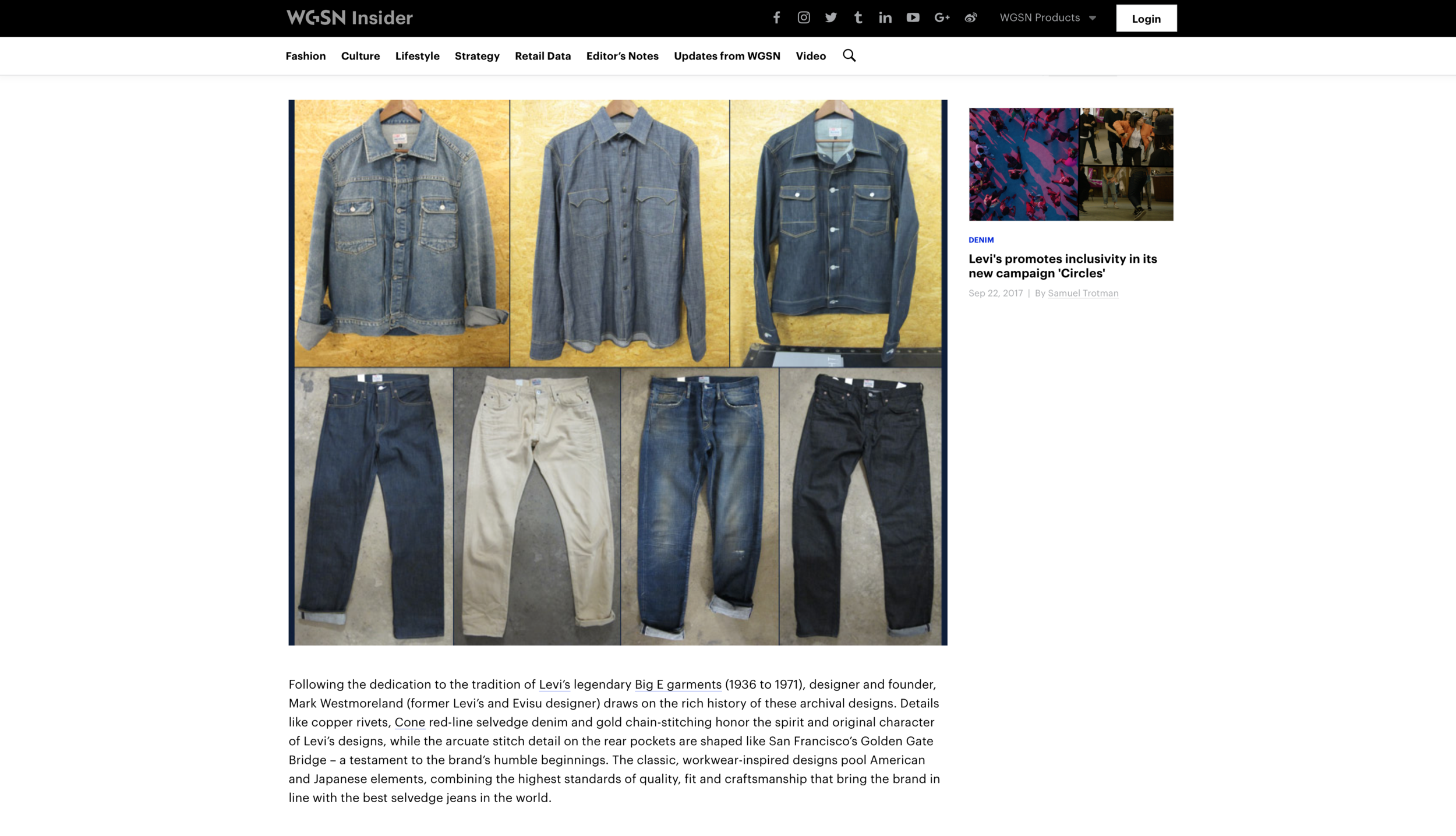Viewport: 1456px width, 836px height.
Task: Open the Weibo social icon
Action: (x=970, y=17)
